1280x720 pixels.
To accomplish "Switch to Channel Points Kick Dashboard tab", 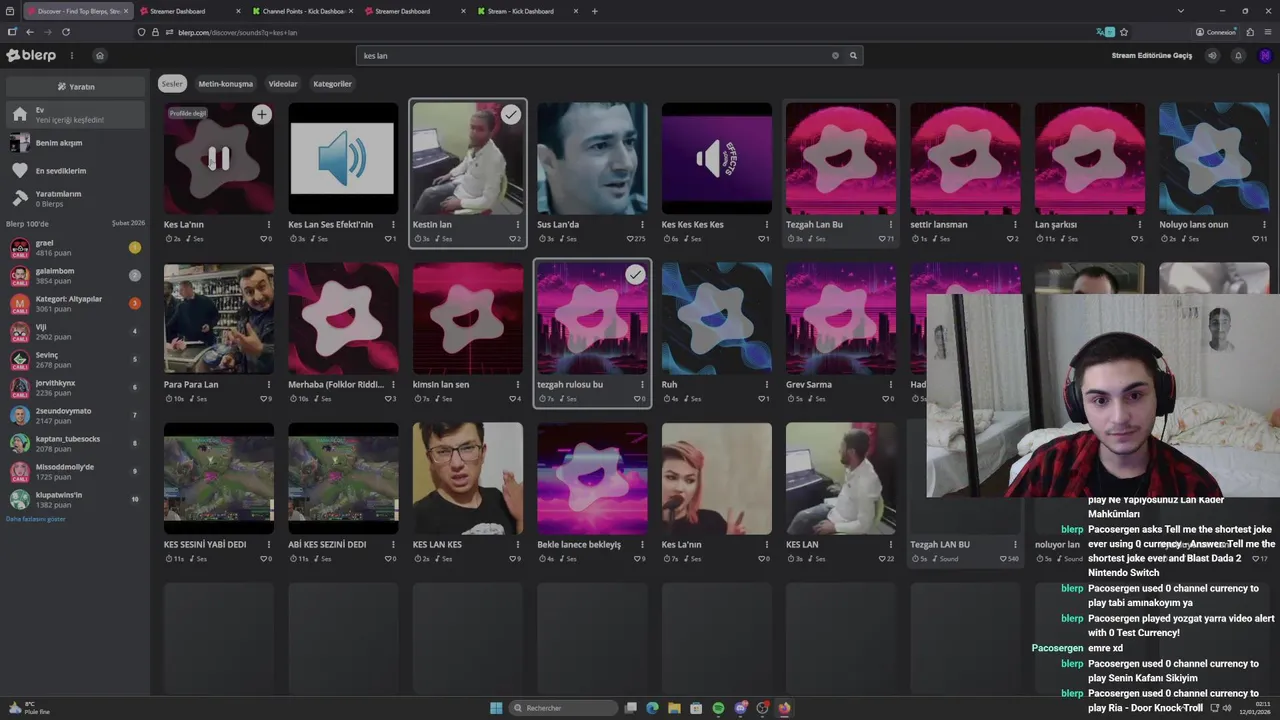I will click(303, 11).
